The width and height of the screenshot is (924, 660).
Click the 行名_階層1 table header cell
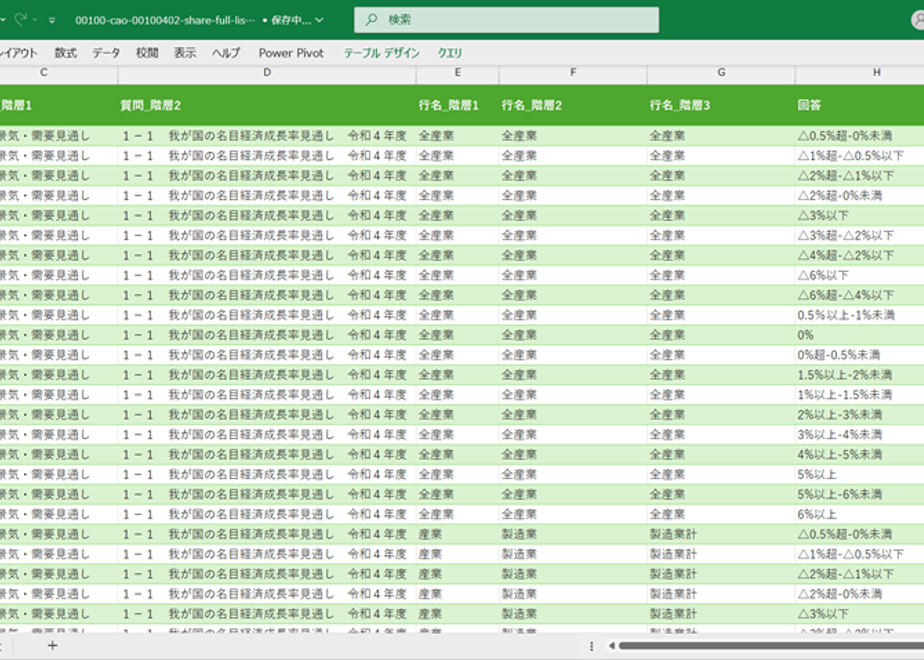pyautogui.click(x=457, y=105)
